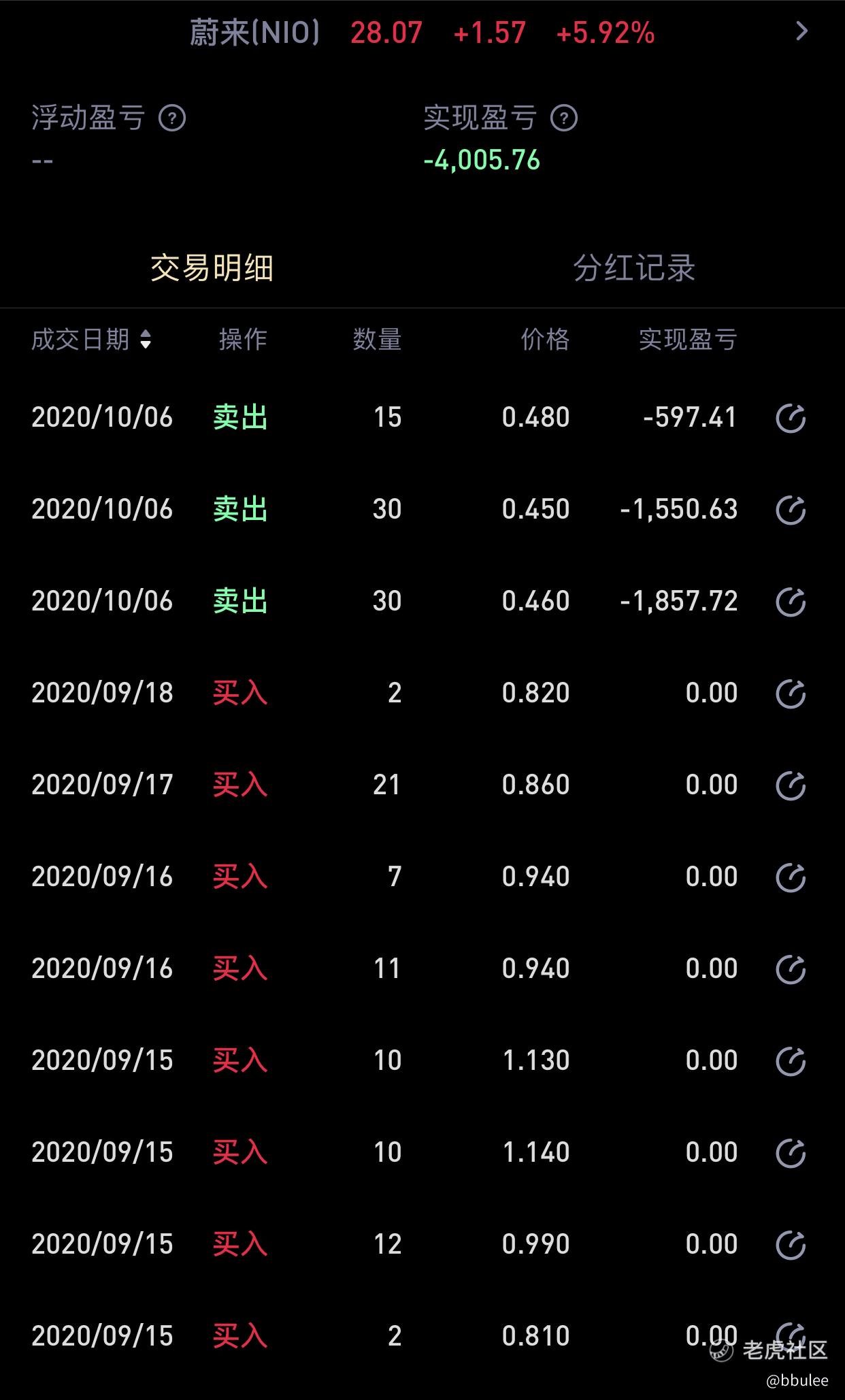The image size is (845, 1400).
Task: Select price cell 0.480
Action: tap(536, 417)
